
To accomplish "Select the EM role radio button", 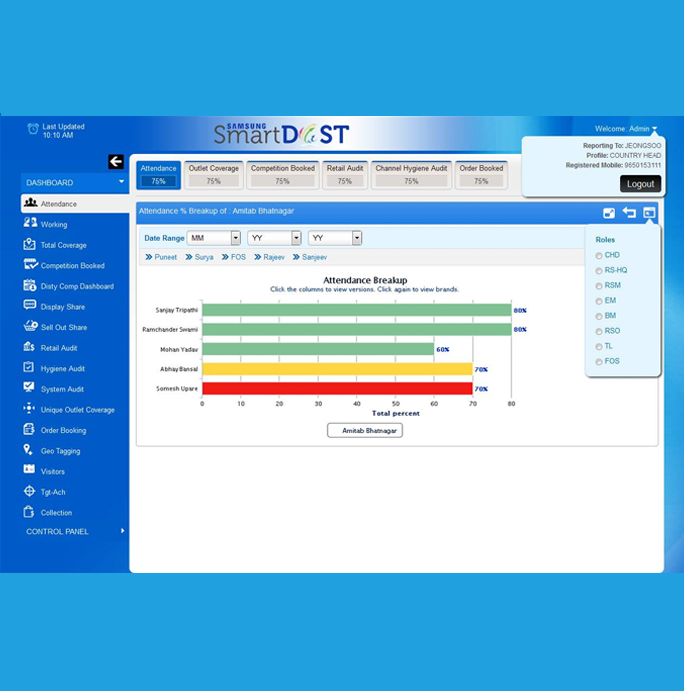I will 599,301.
